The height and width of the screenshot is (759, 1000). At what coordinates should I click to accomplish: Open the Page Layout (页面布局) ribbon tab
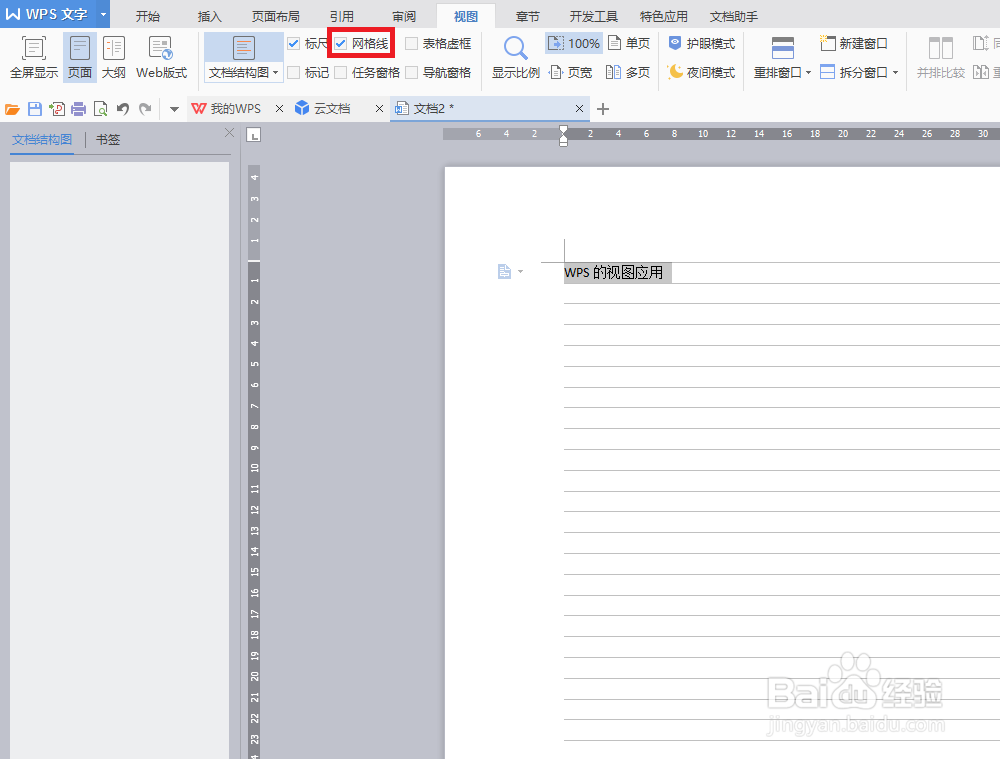[x=276, y=16]
